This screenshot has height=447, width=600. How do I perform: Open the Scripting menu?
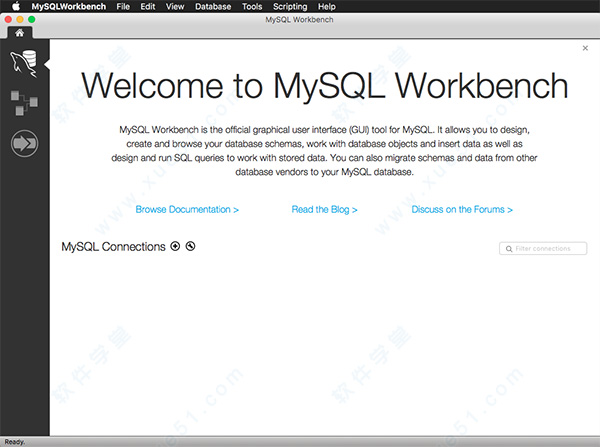(x=290, y=7)
